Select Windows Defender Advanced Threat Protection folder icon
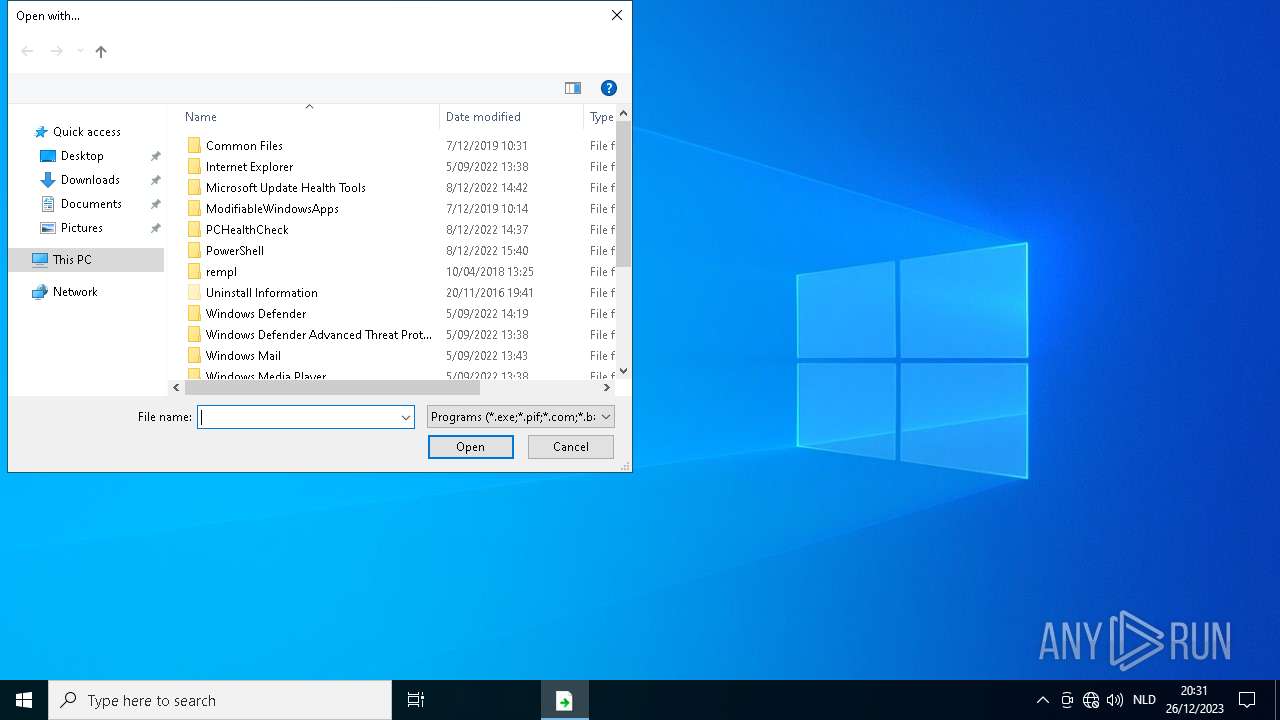Screen dimensions: 1280x720 click(x=194, y=335)
